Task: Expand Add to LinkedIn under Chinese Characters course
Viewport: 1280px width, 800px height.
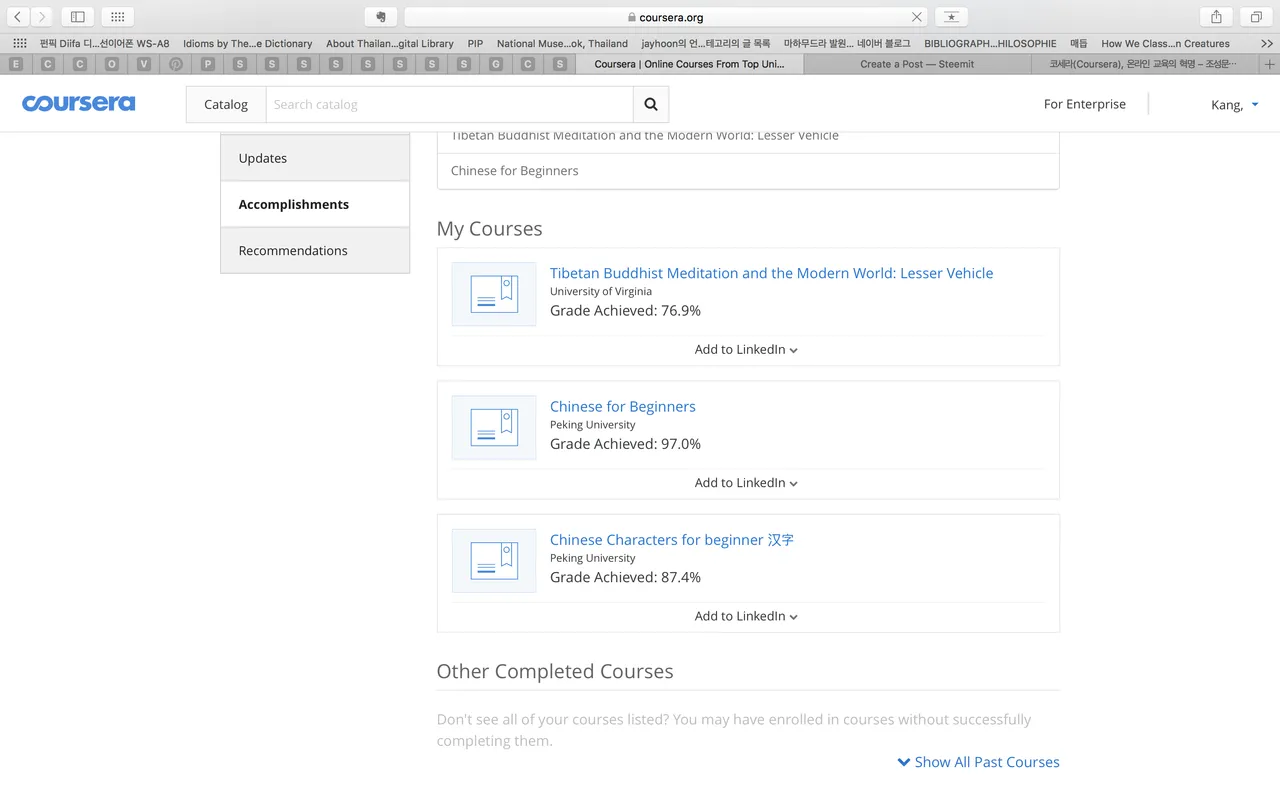Action: (747, 616)
